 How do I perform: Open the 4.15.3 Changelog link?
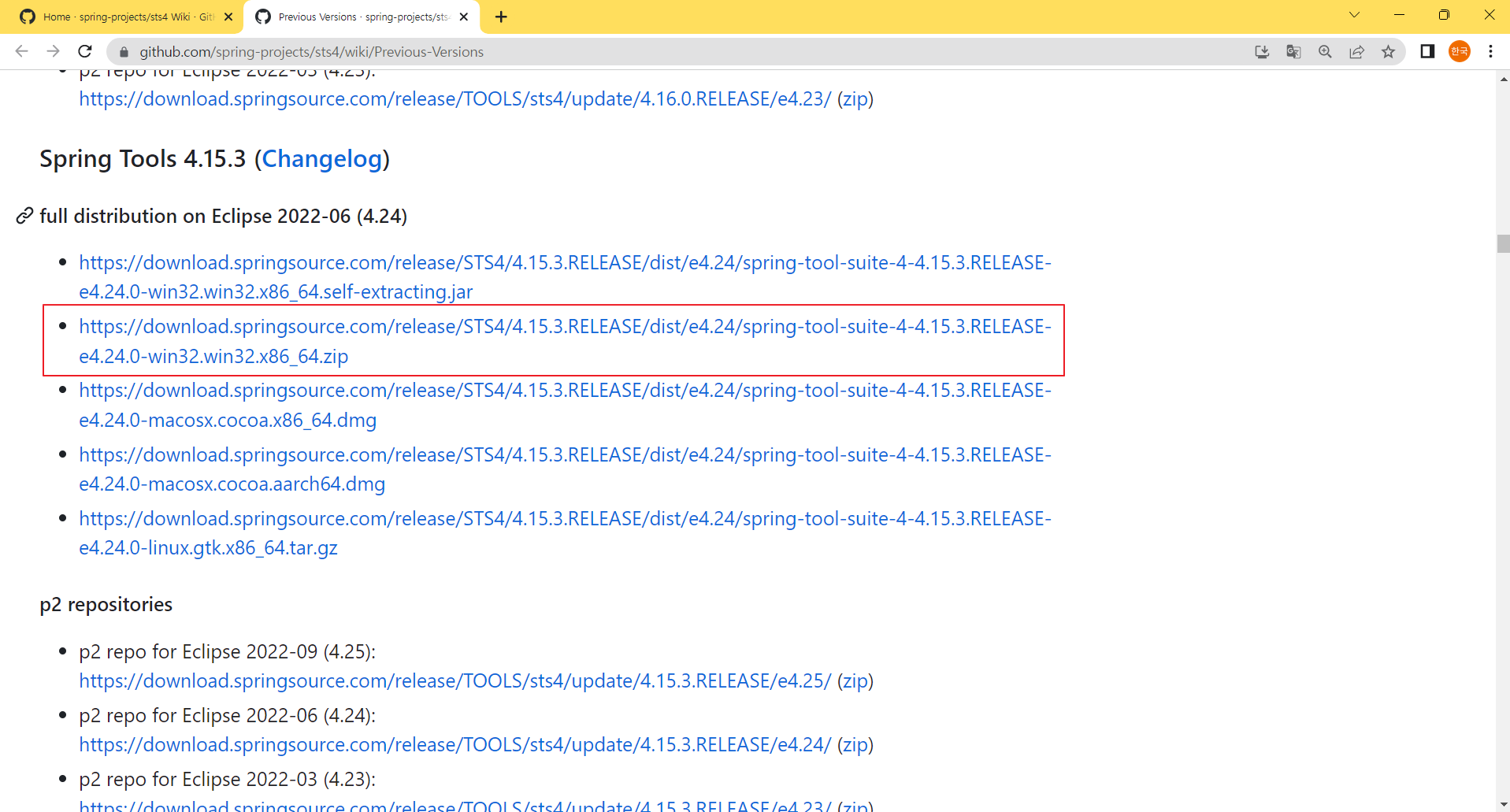pos(322,159)
